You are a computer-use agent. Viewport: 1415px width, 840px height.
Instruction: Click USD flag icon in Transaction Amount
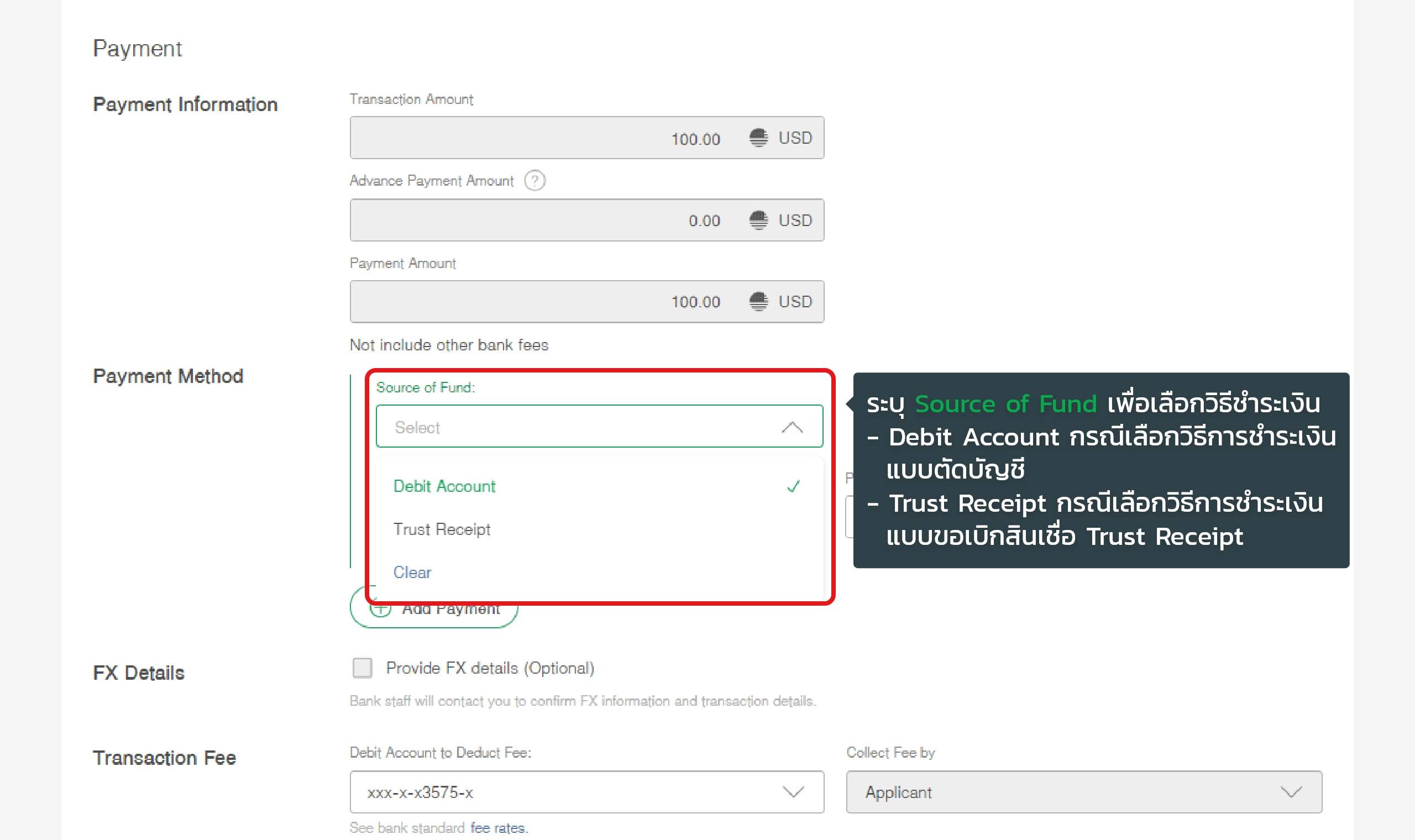[758, 138]
